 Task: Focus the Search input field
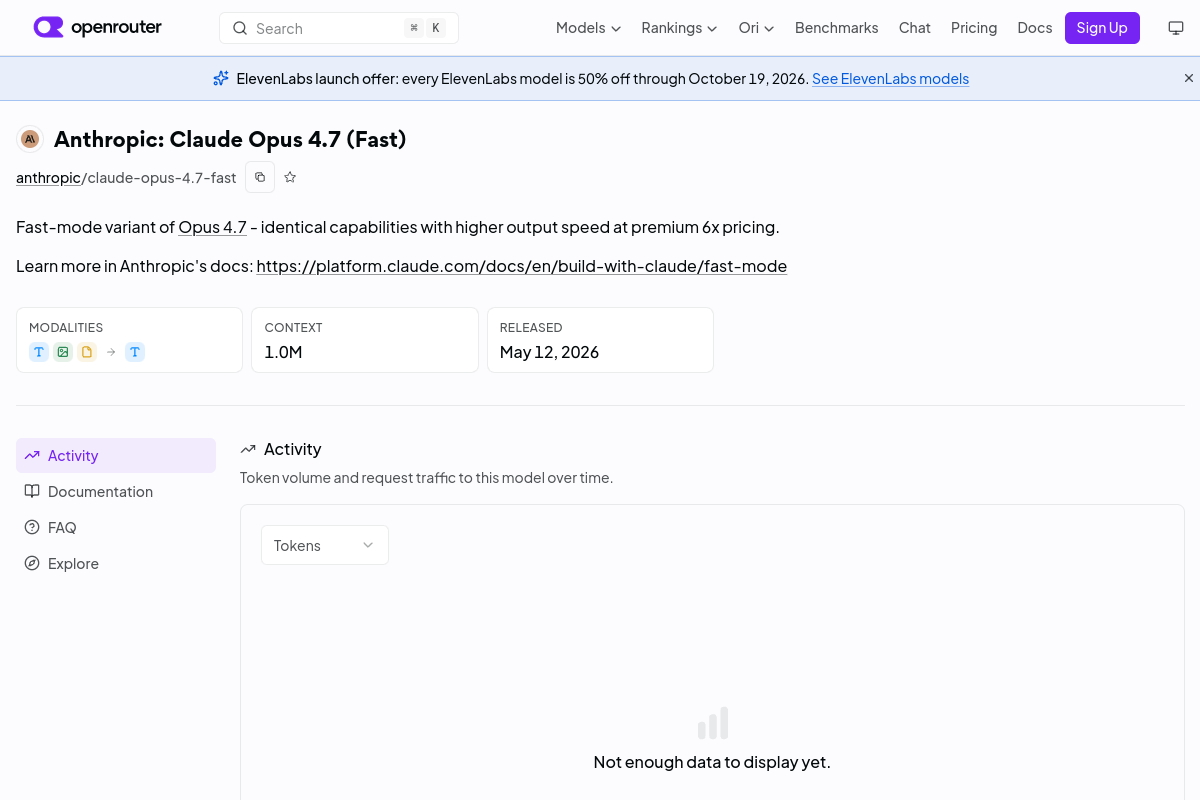[339, 28]
